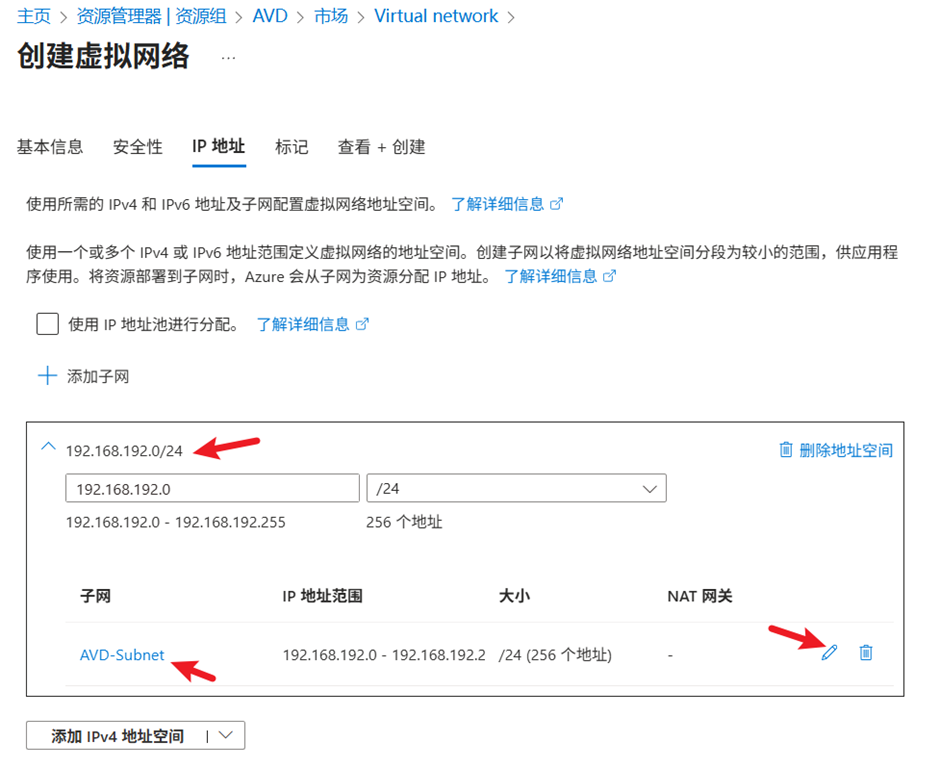Click Virtual network in the breadcrumb
The image size is (940, 768).
(x=436, y=16)
